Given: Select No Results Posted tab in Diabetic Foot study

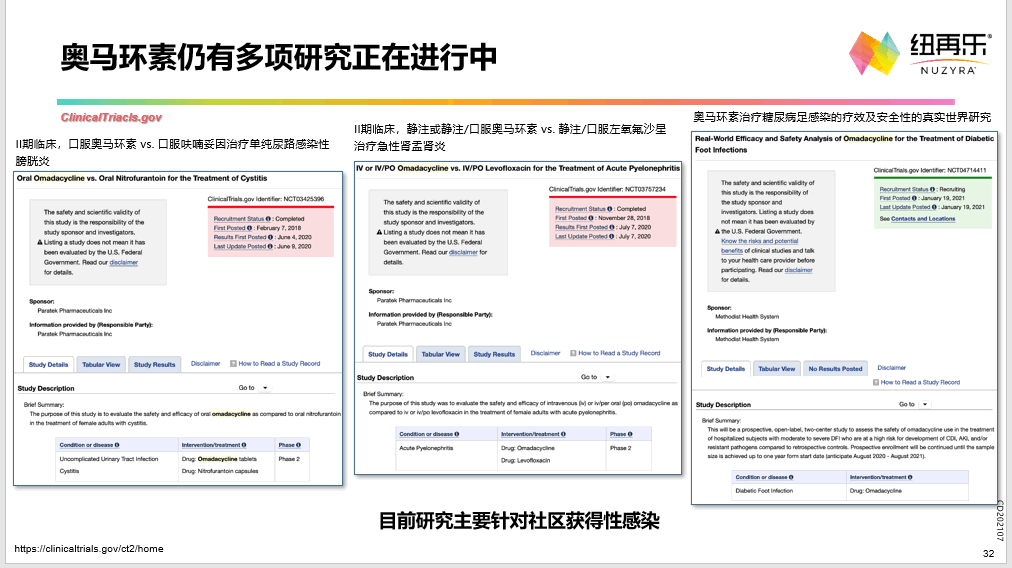Looking at the screenshot, I should click(x=835, y=369).
